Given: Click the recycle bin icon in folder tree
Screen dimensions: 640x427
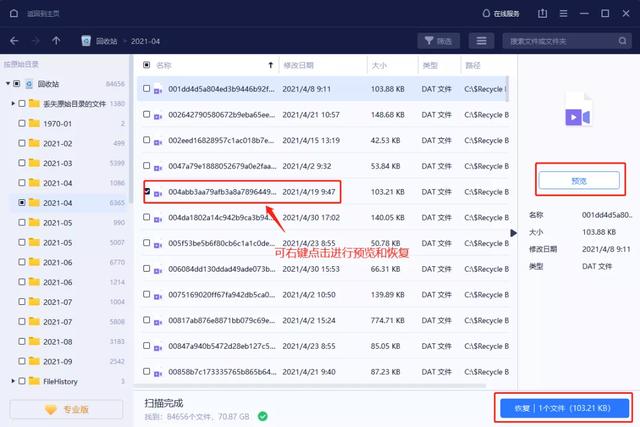Looking at the screenshot, I should pos(29,84).
